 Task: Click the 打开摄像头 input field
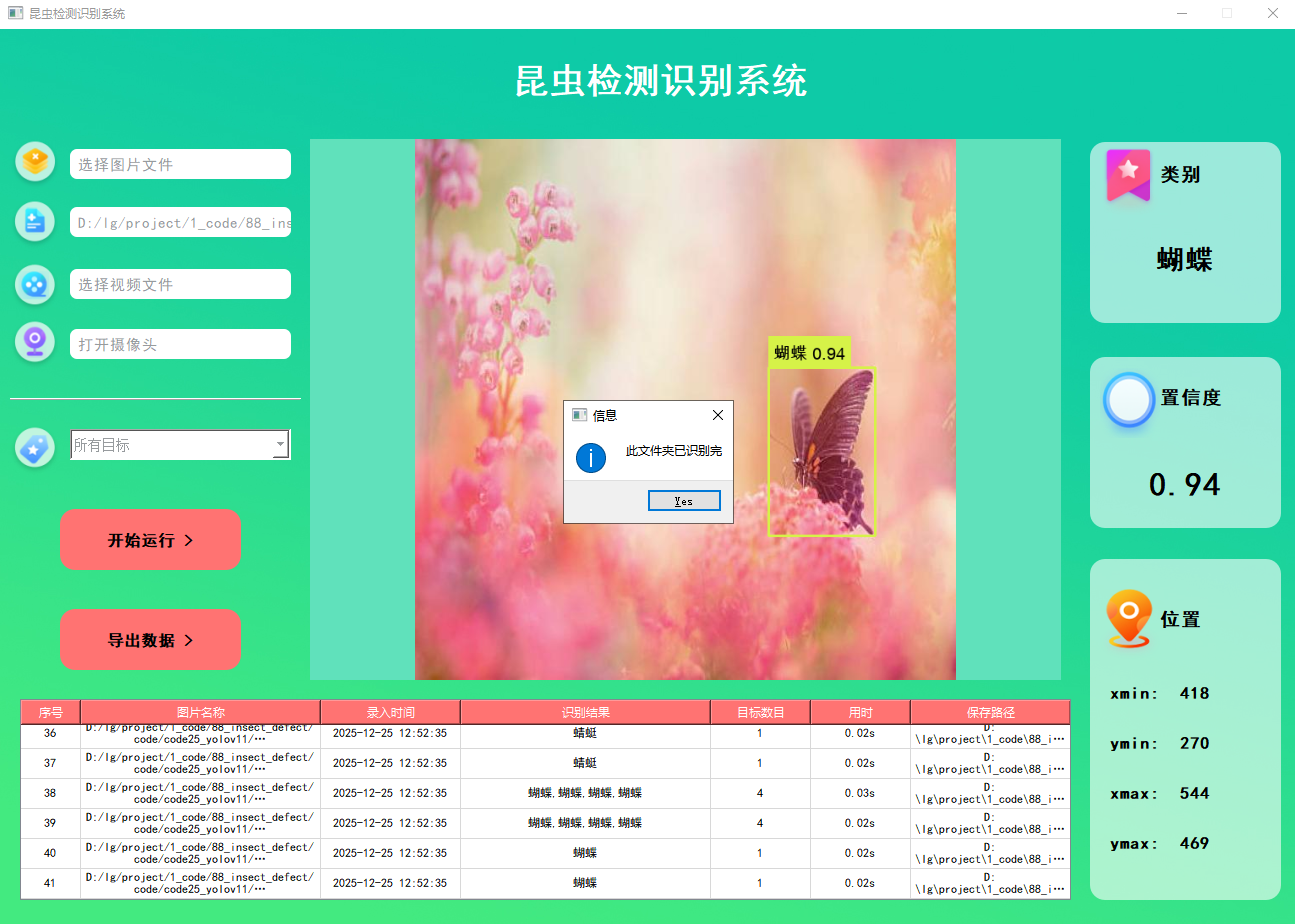coord(180,344)
